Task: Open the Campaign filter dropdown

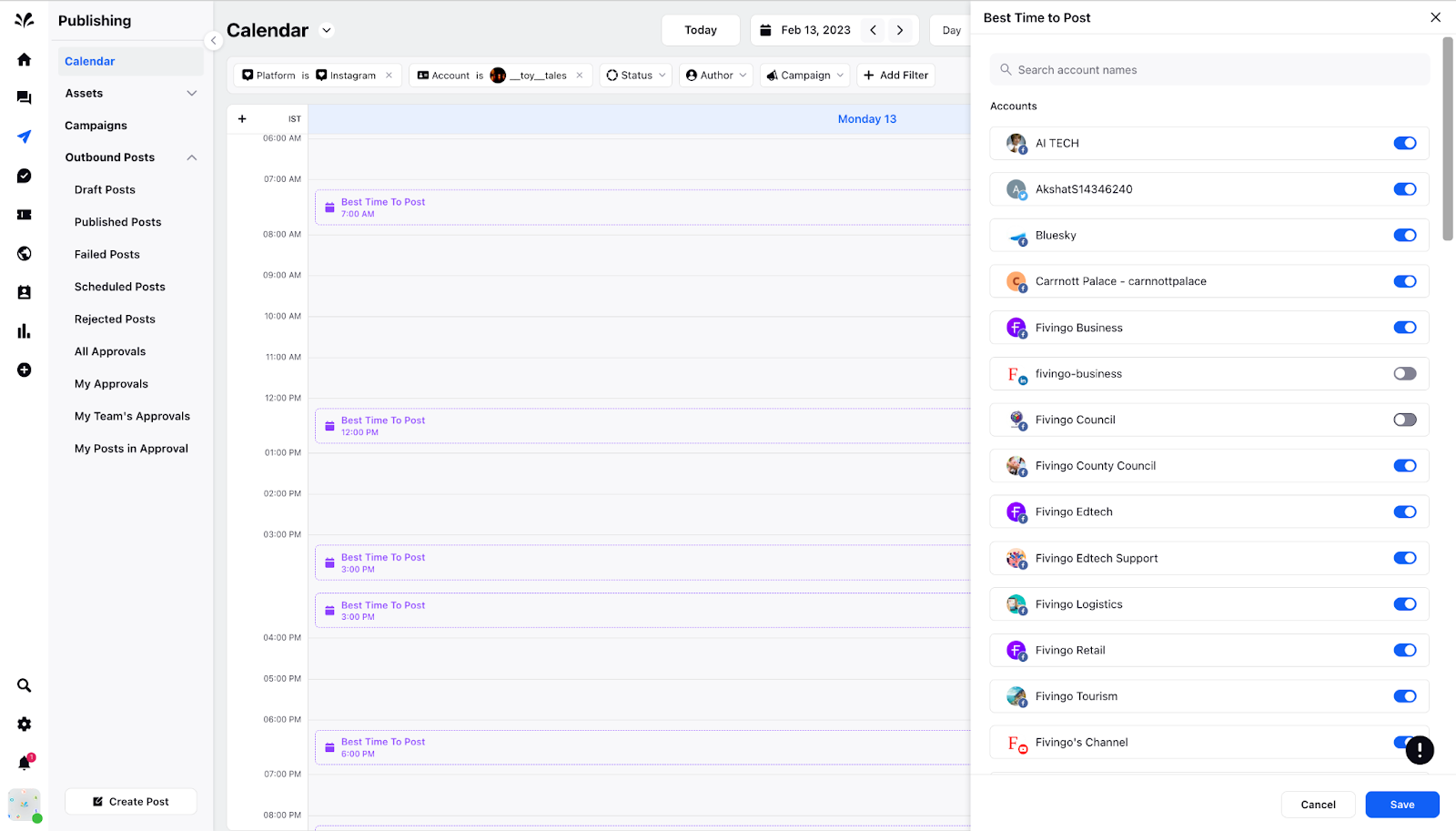Action: coord(805,76)
